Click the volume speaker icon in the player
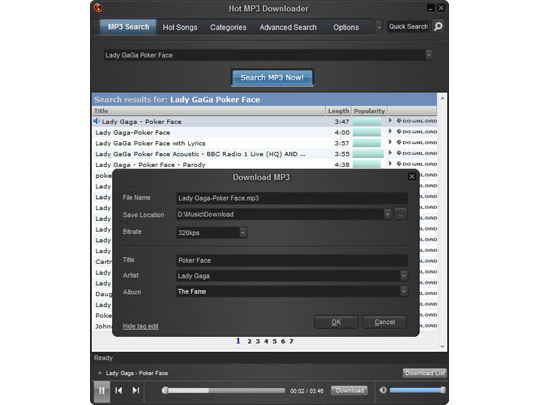This screenshot has width=540, height=405. point(383,390)
